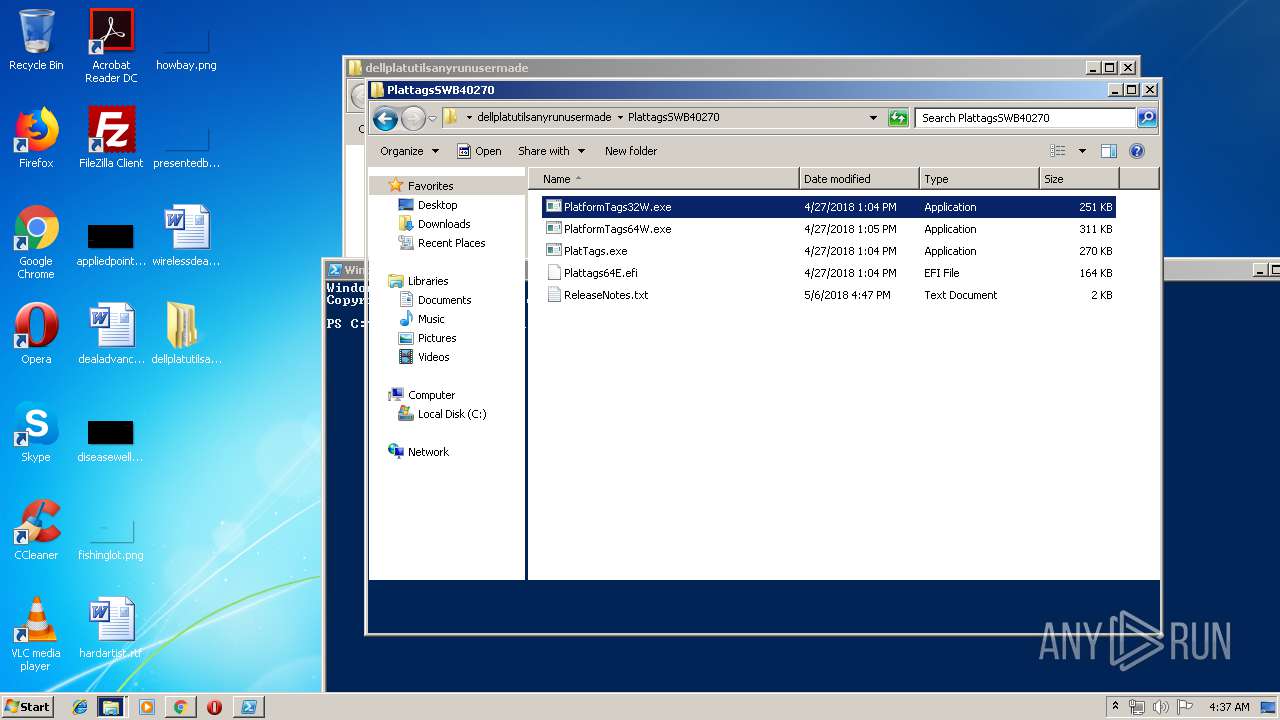Open the Share with dropdown
Viewport: 1280px width, 720px height.
tap(551, 151)
